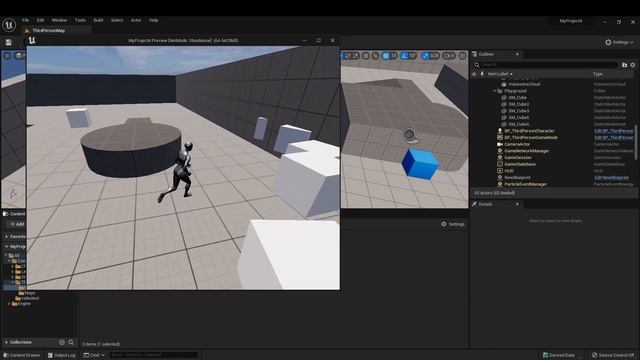This screenshot has height=360, width=640.
Task: Click the Edit link on the BP_ThirdPersonGameMode row
Action: pos(613,138)
